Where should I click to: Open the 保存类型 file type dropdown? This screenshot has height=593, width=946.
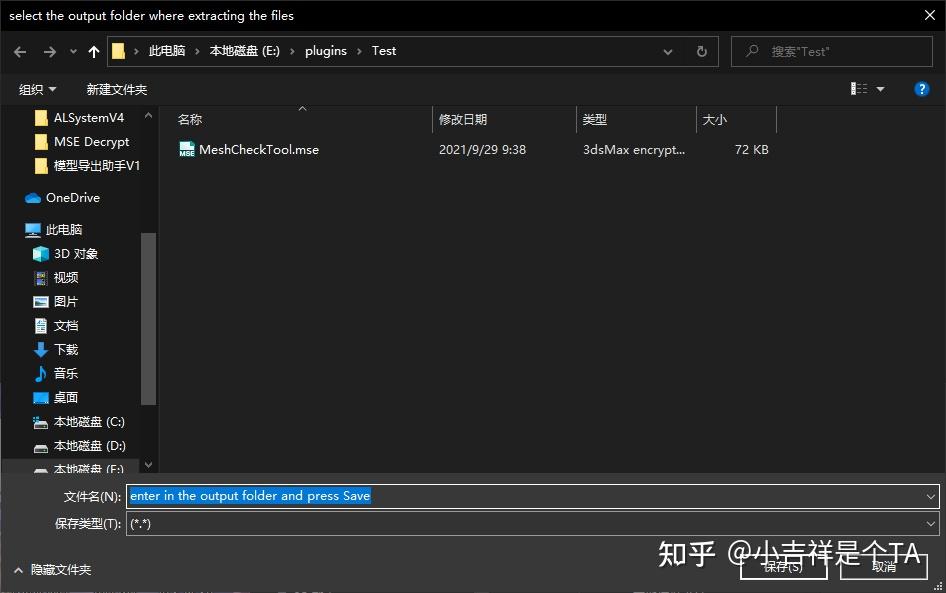tap(929, 523)
